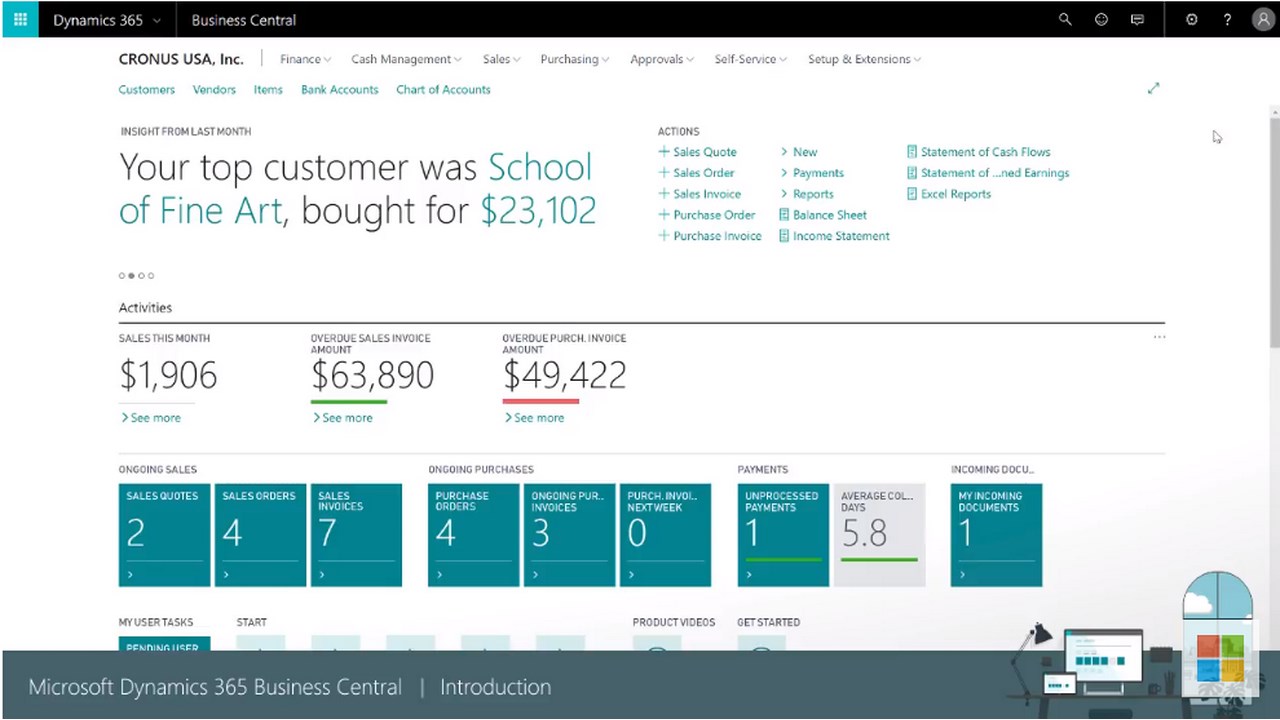Click the plus icon beside Sales Quote
Image resolution: width=1280 pixels, height=720 pixels.
click(663, 152)
